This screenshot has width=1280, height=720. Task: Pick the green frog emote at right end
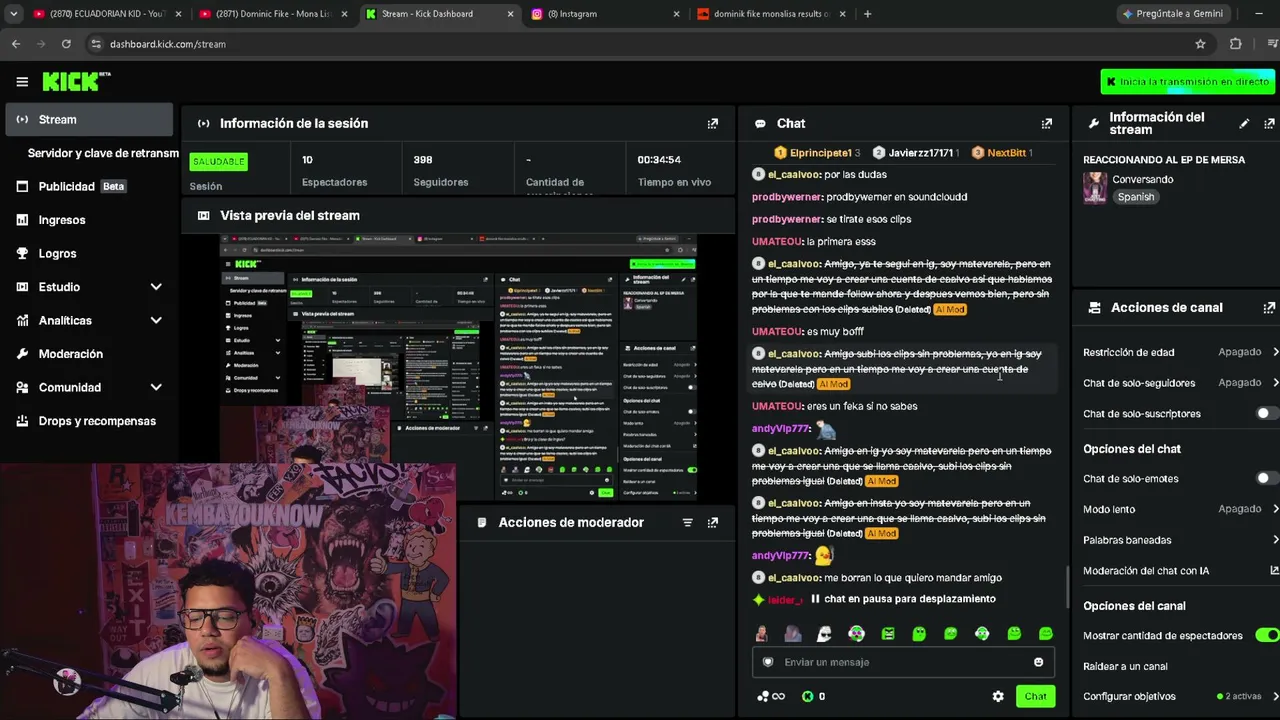point(1045,633)
